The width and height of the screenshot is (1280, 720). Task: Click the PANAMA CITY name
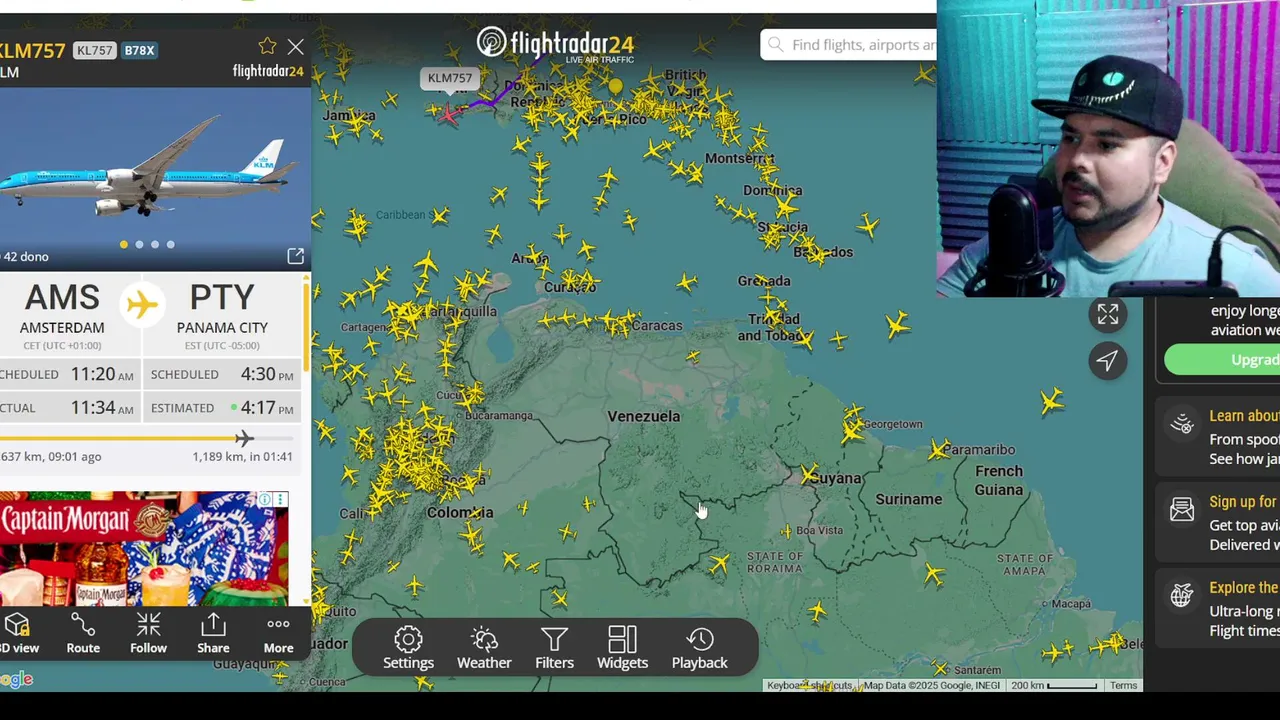(222, 328)
